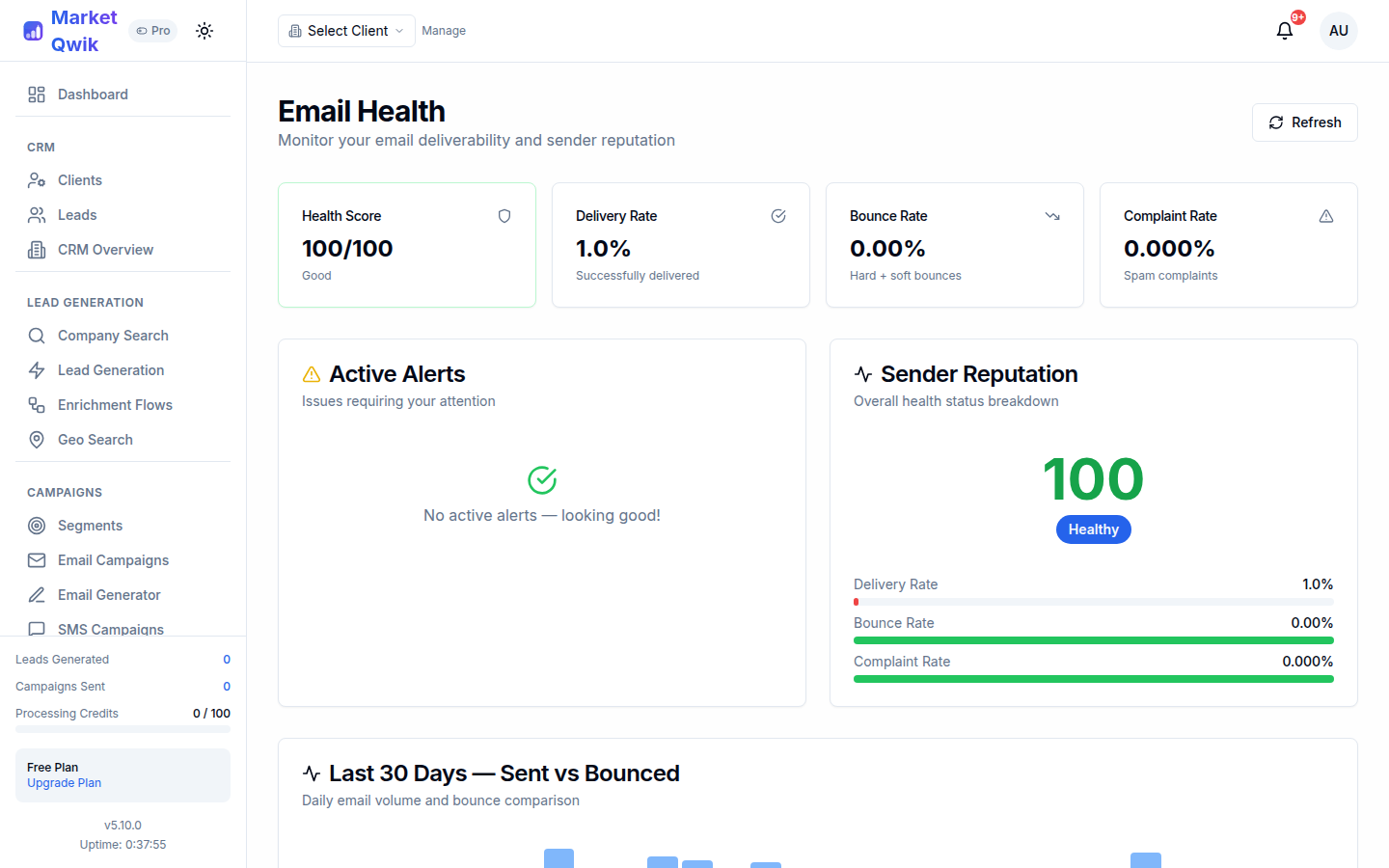Click the warning icon on Complaint Rate card
The image size is (1389, 868).
point(1326,216)
